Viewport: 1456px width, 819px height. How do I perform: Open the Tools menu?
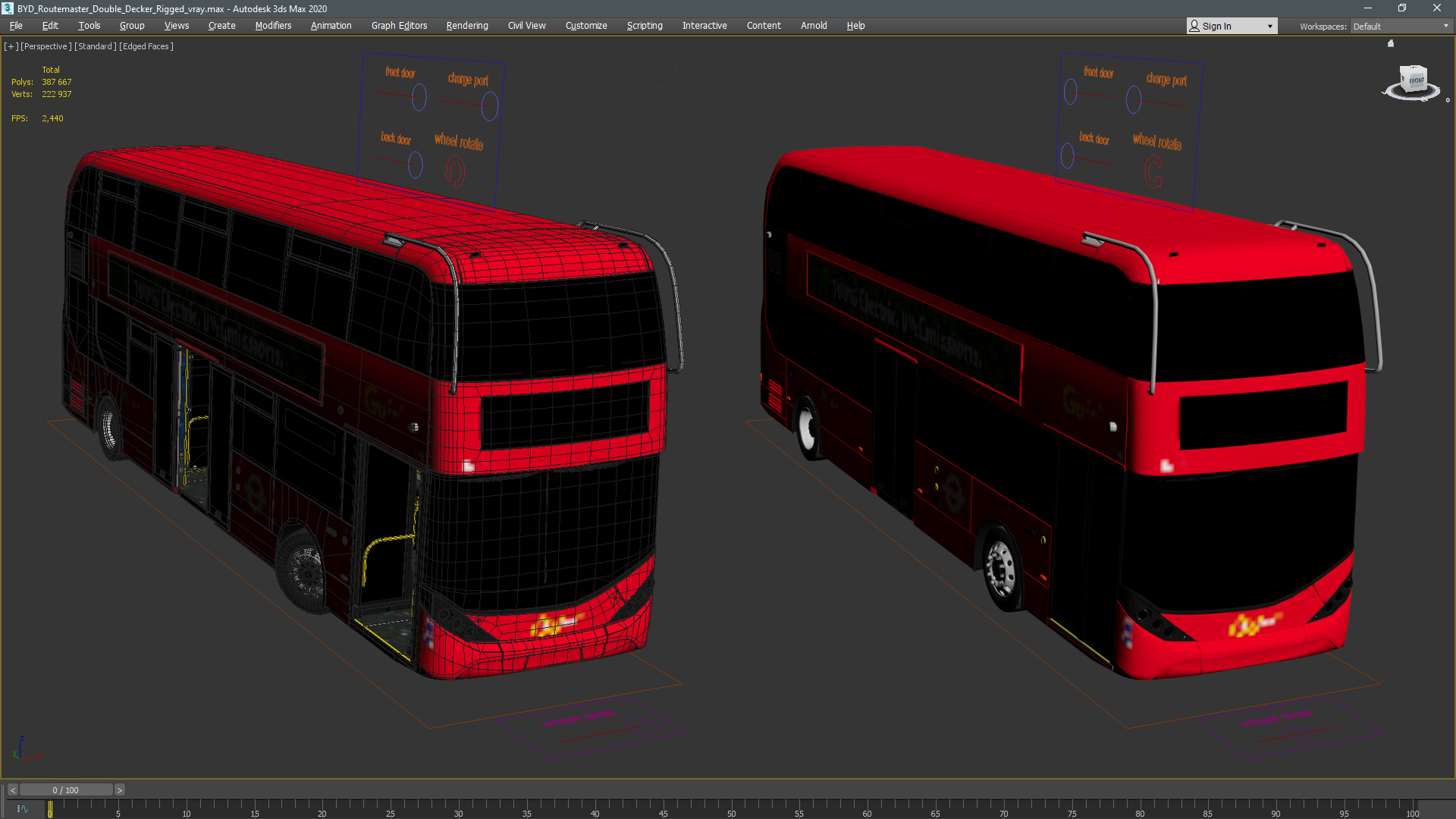coord(89,26)
